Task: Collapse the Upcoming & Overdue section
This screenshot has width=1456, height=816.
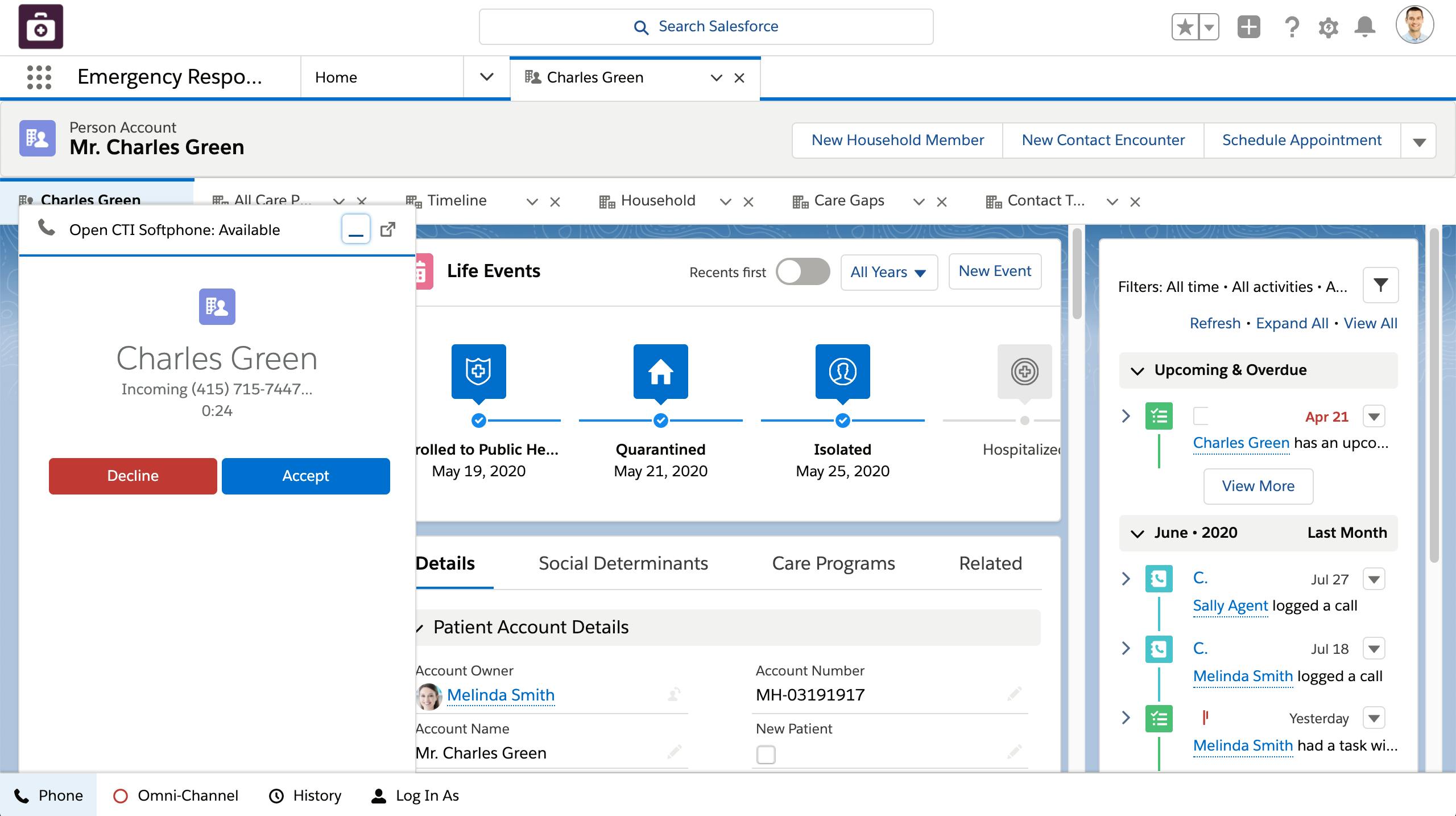Action: coord(1137,371)
